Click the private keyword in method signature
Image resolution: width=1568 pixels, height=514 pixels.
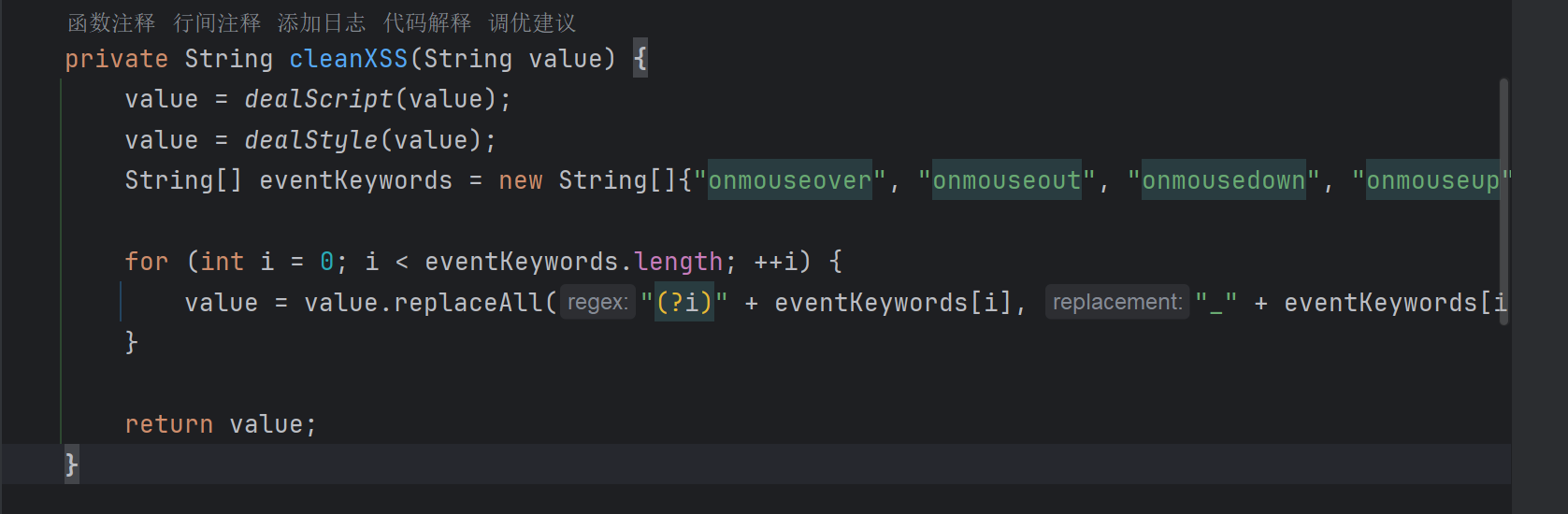(116, 59)
